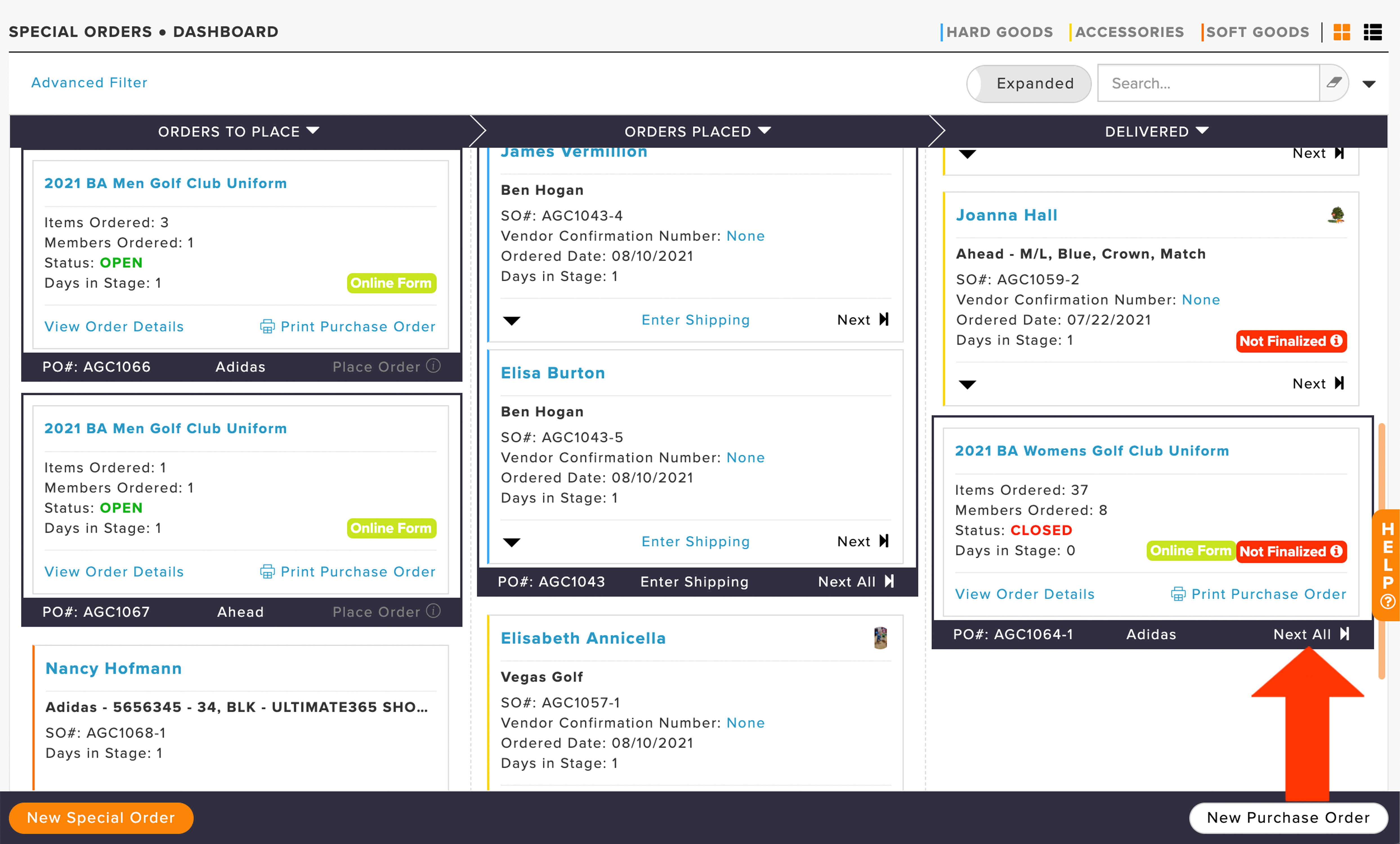Open the Advanced Filter link
This screenshot has height=844, width=1400.
coord(89,82)
